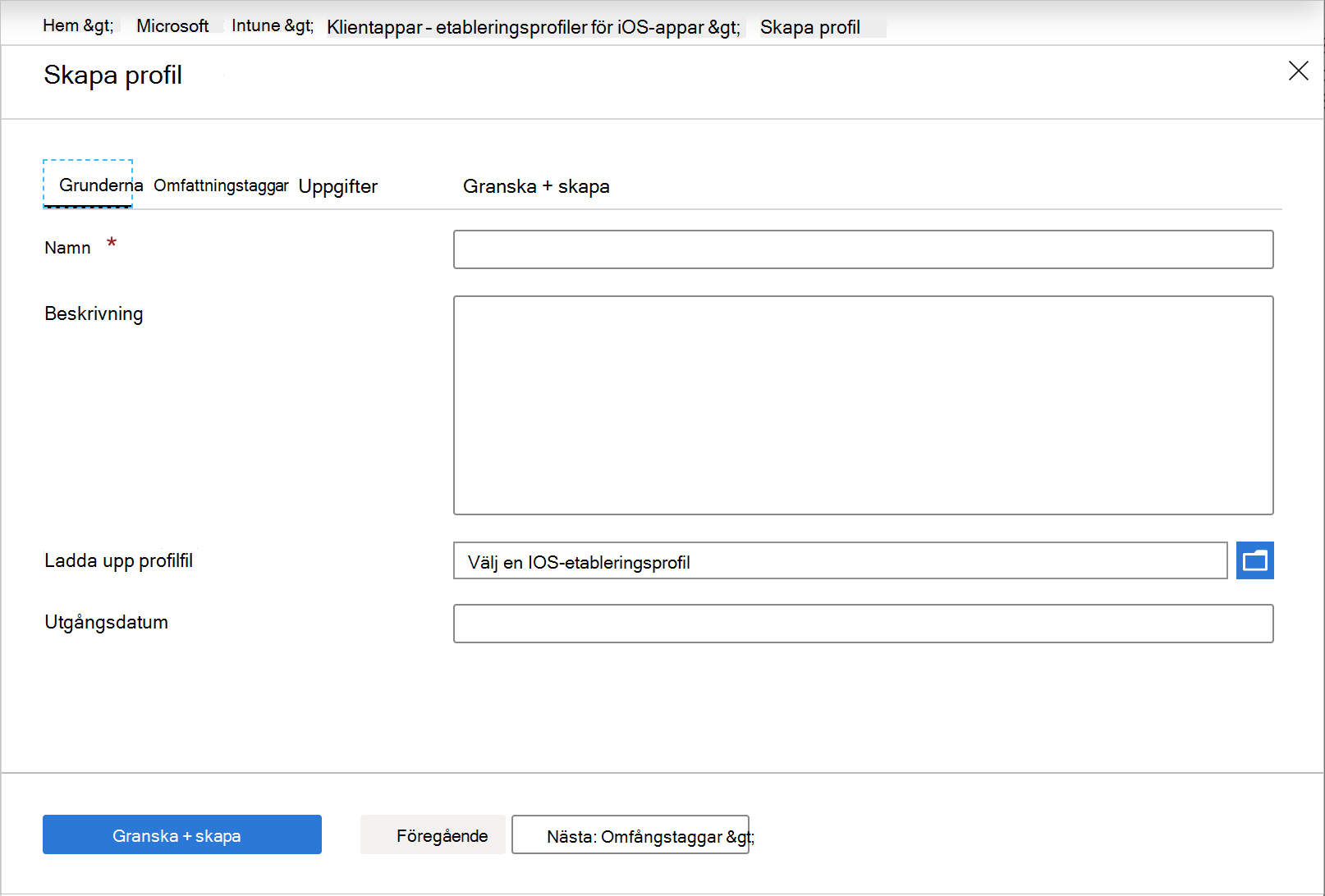Go to the Granska + skapa tab
The width and height of the screenshot is (1325, 896).
coord(536,186)
